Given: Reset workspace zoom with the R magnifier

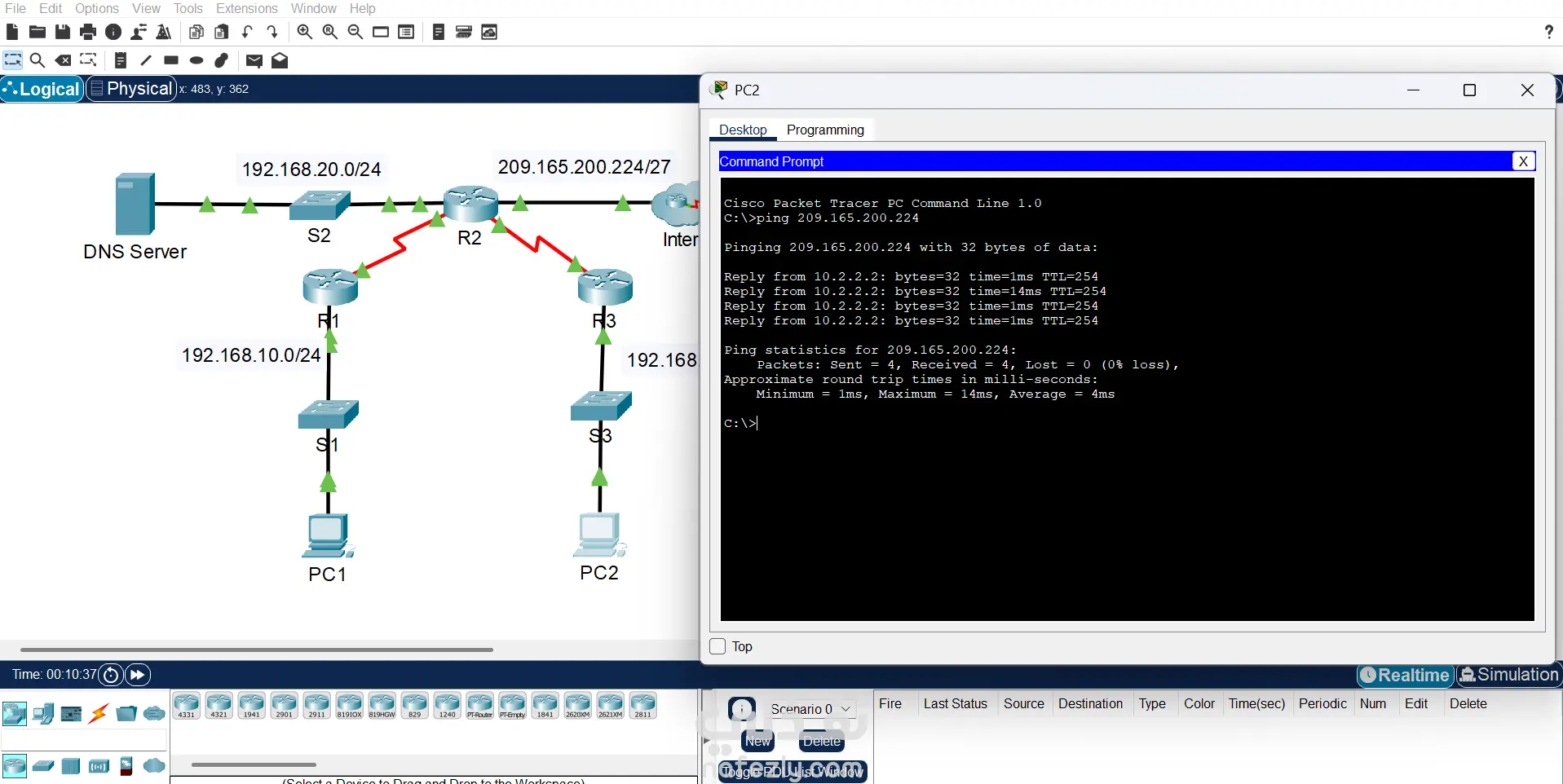Looking at the screenshot, I should coord(330,32).
